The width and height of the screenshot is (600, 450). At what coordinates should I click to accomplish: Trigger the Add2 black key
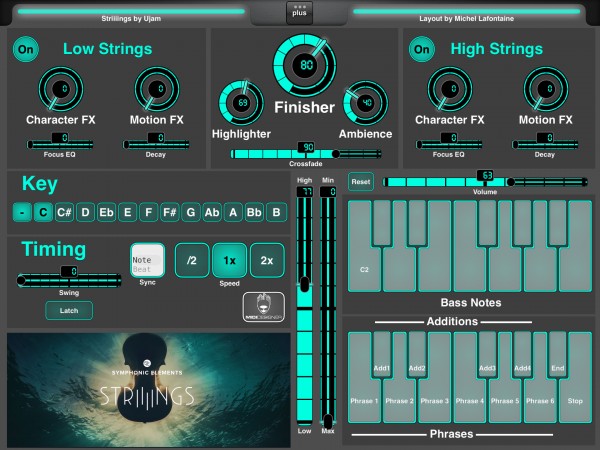417,355
